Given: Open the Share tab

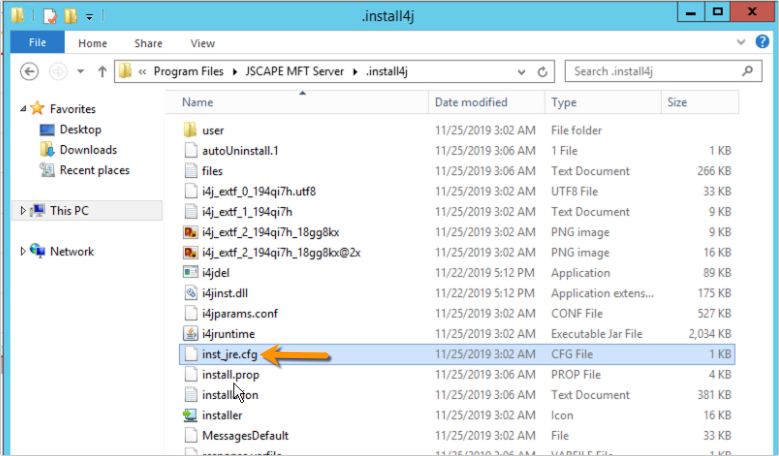Looking at the screenshot, I should click(x=148, y=43).
